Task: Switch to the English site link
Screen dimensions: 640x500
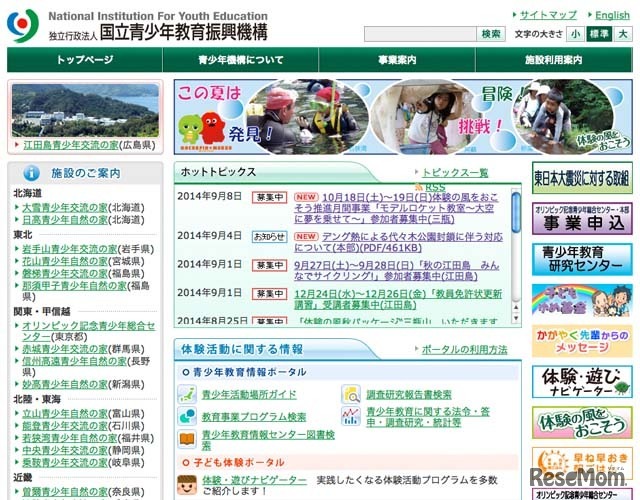Action: pos(612,15)
